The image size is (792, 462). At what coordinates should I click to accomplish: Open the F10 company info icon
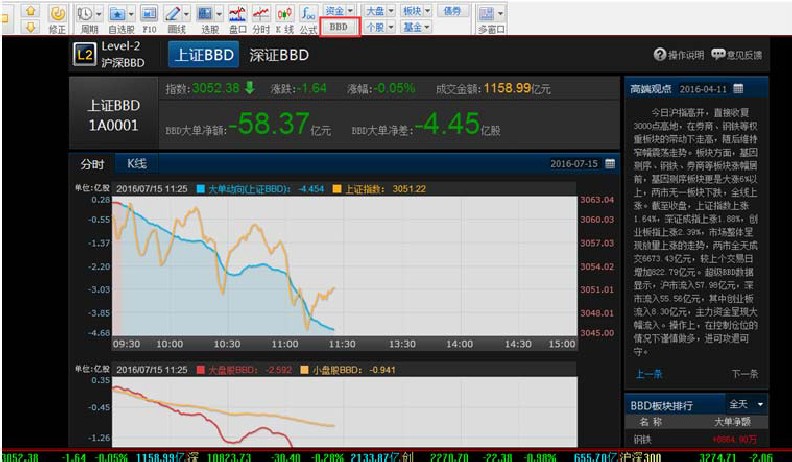148,18
